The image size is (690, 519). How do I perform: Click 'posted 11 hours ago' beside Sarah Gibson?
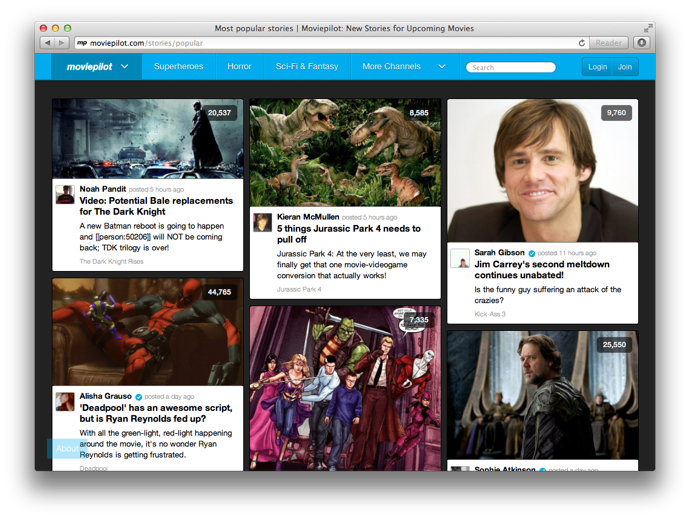point(567,253)
